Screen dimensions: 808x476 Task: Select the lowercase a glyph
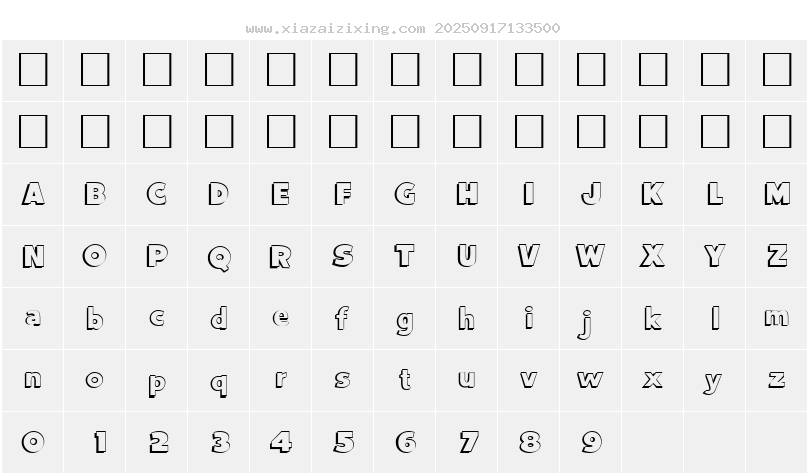[33, 319]
